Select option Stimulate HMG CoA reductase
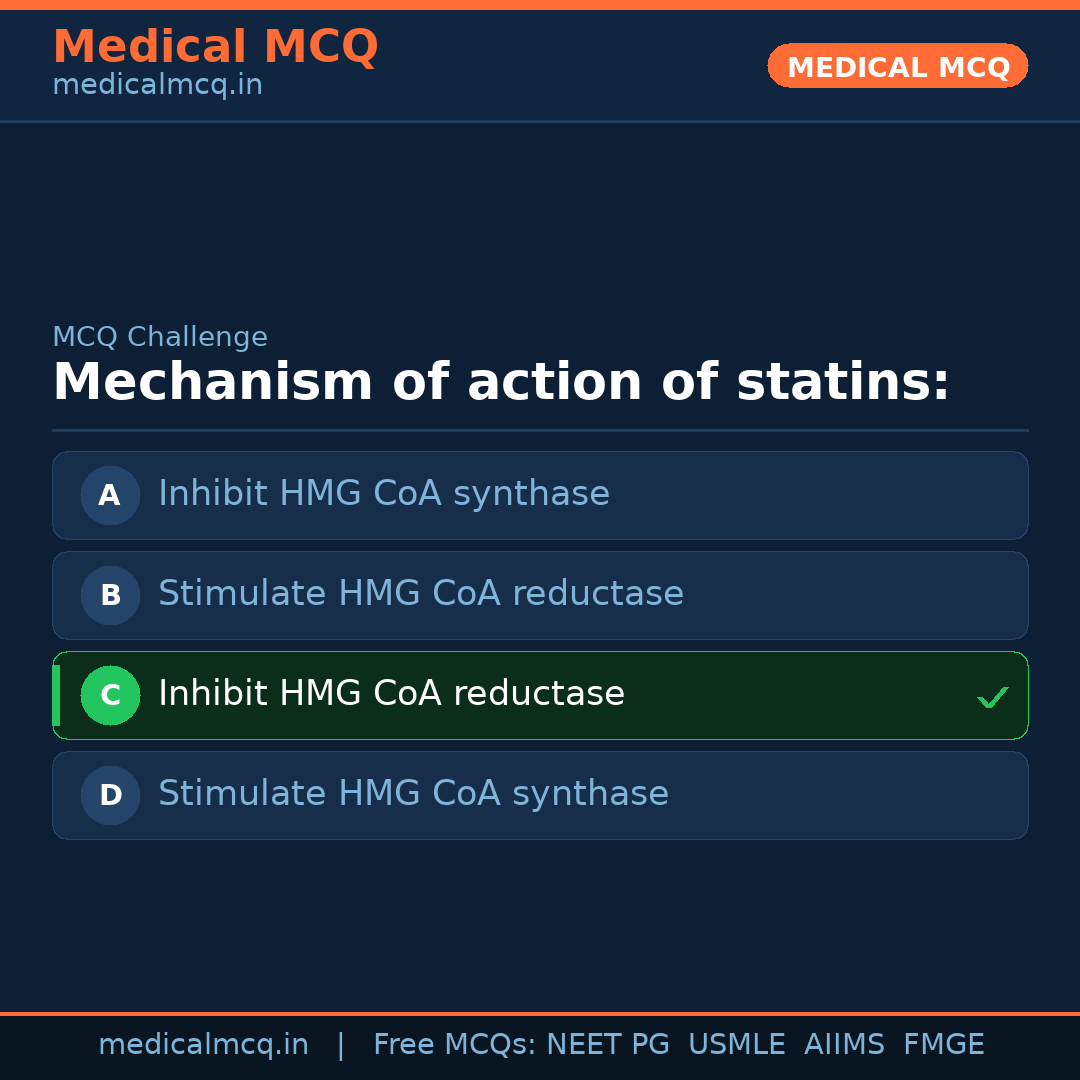The image size is (1080, 1080). coord(421,594)
